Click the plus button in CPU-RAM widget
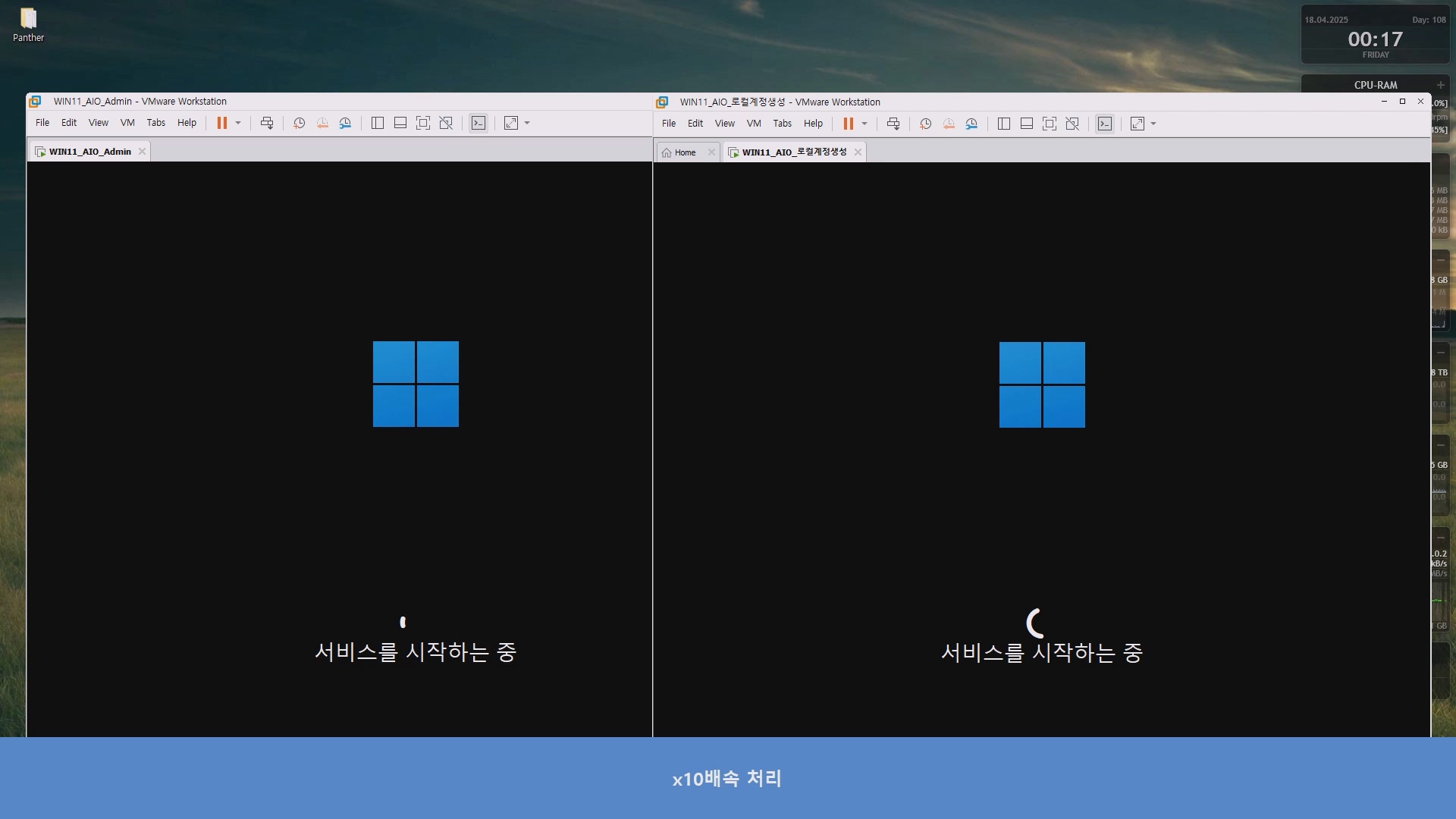 point(1440,85)
